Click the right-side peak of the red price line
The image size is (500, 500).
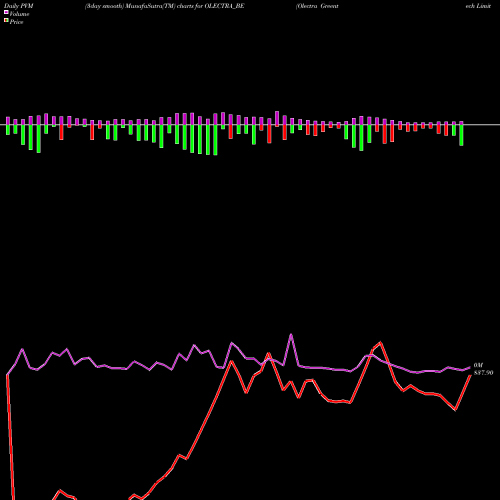tap(380, 342)
